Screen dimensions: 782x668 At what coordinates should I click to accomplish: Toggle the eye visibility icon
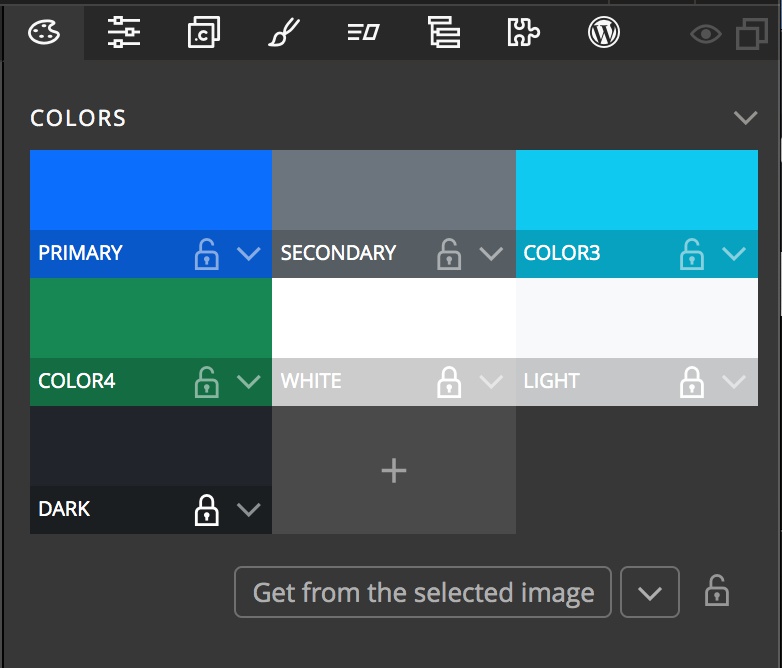click(706, 34)
